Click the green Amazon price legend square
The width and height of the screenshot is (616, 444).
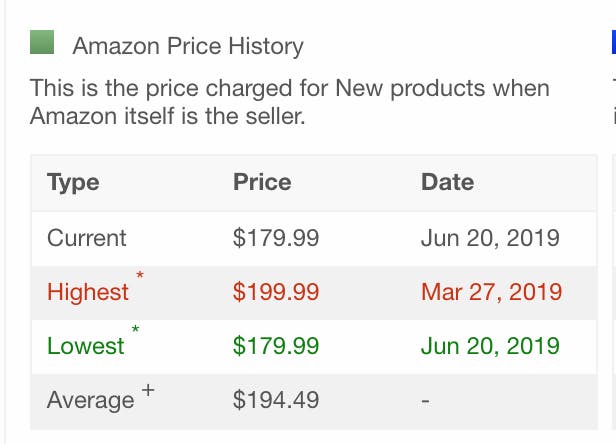point(42,42)
